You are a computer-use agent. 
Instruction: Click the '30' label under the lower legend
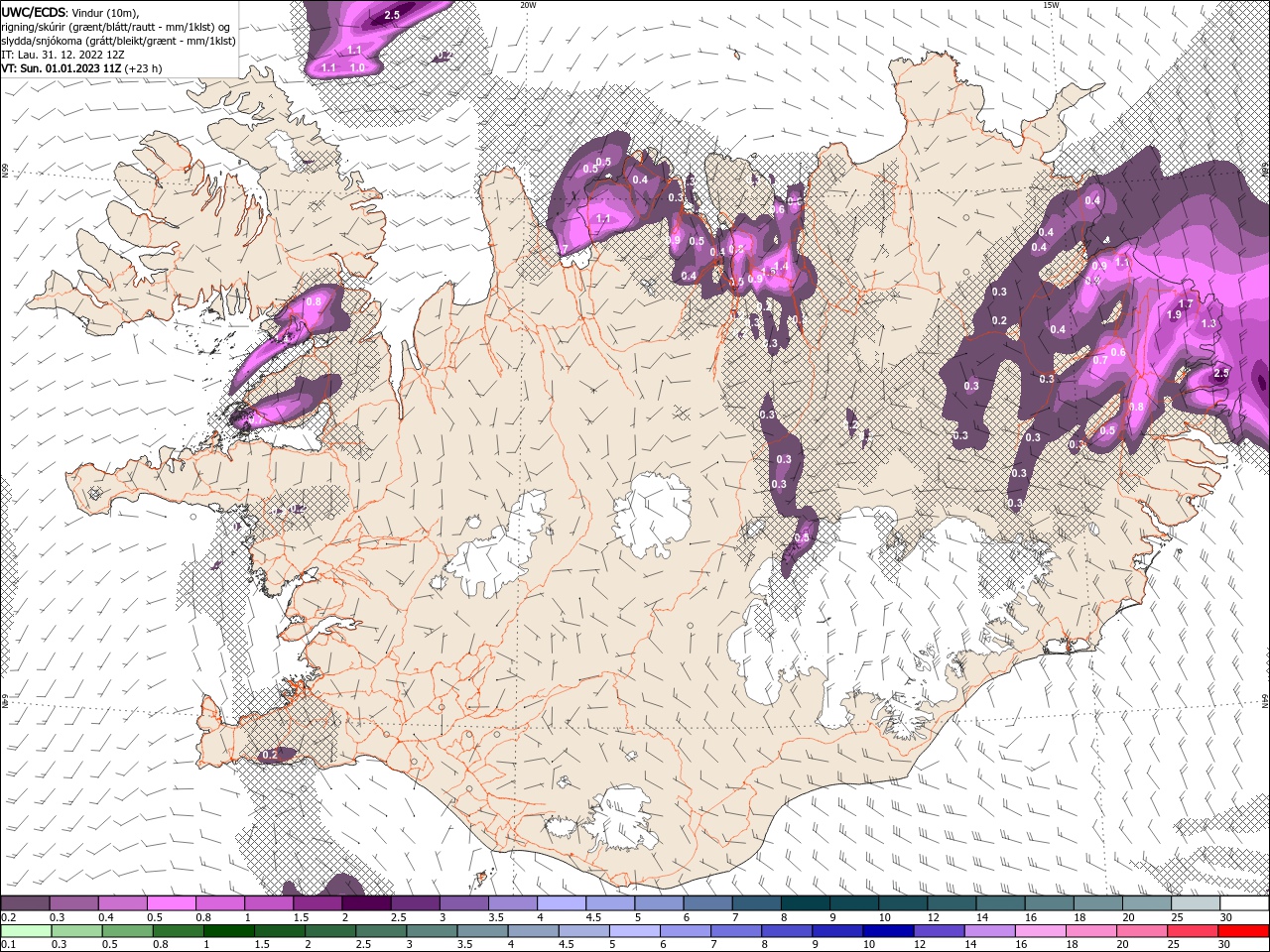(x=1225, y=945)
